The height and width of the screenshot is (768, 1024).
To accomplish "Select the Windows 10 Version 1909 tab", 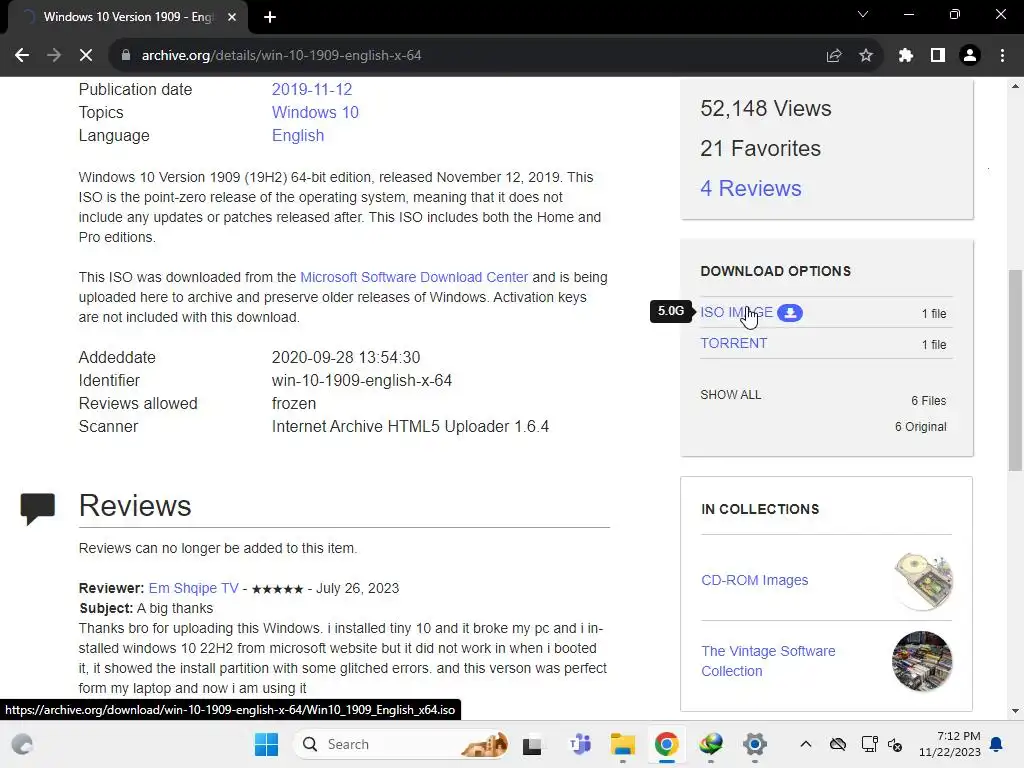I will pyautogui.click(x=128, y=17).
